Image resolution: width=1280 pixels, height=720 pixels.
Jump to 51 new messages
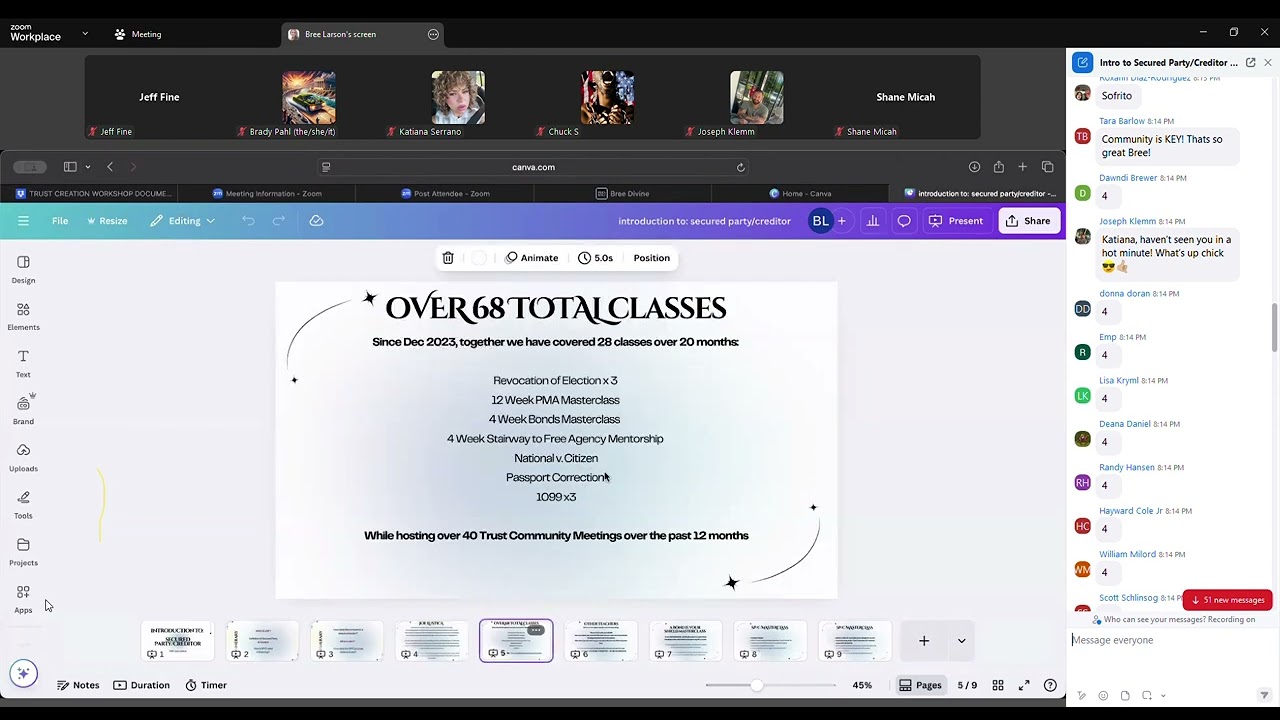point(1227,600)
